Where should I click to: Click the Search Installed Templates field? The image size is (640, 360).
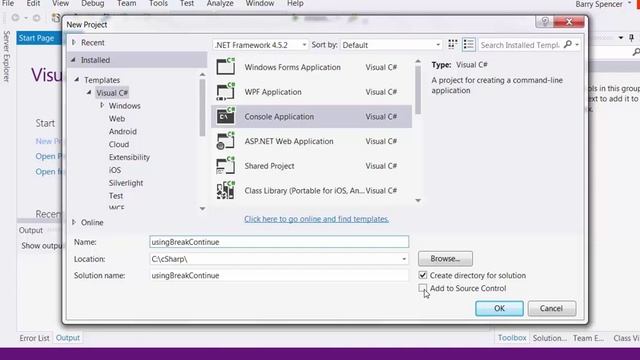(x=520, y=45)
